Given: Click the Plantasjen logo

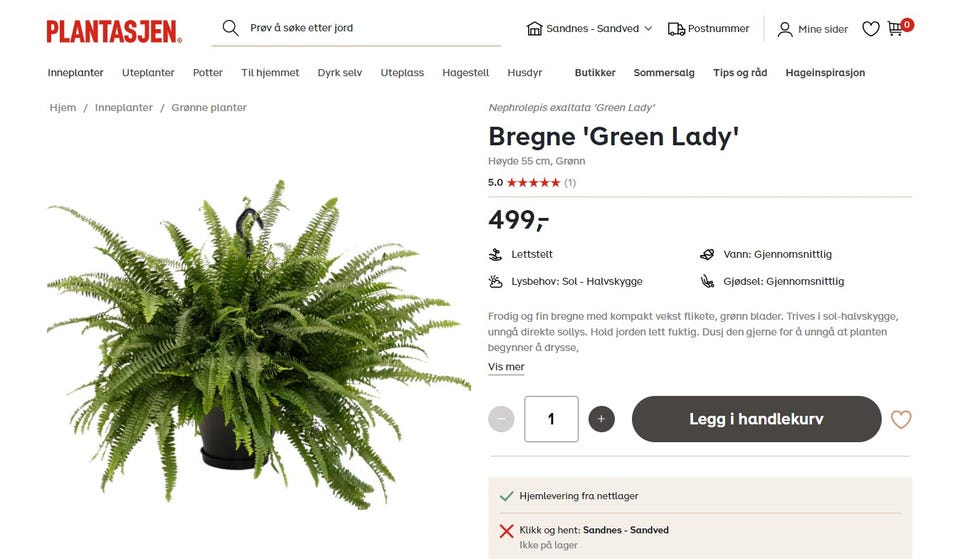Looking at the screenshot, I should tap(114, 31).
